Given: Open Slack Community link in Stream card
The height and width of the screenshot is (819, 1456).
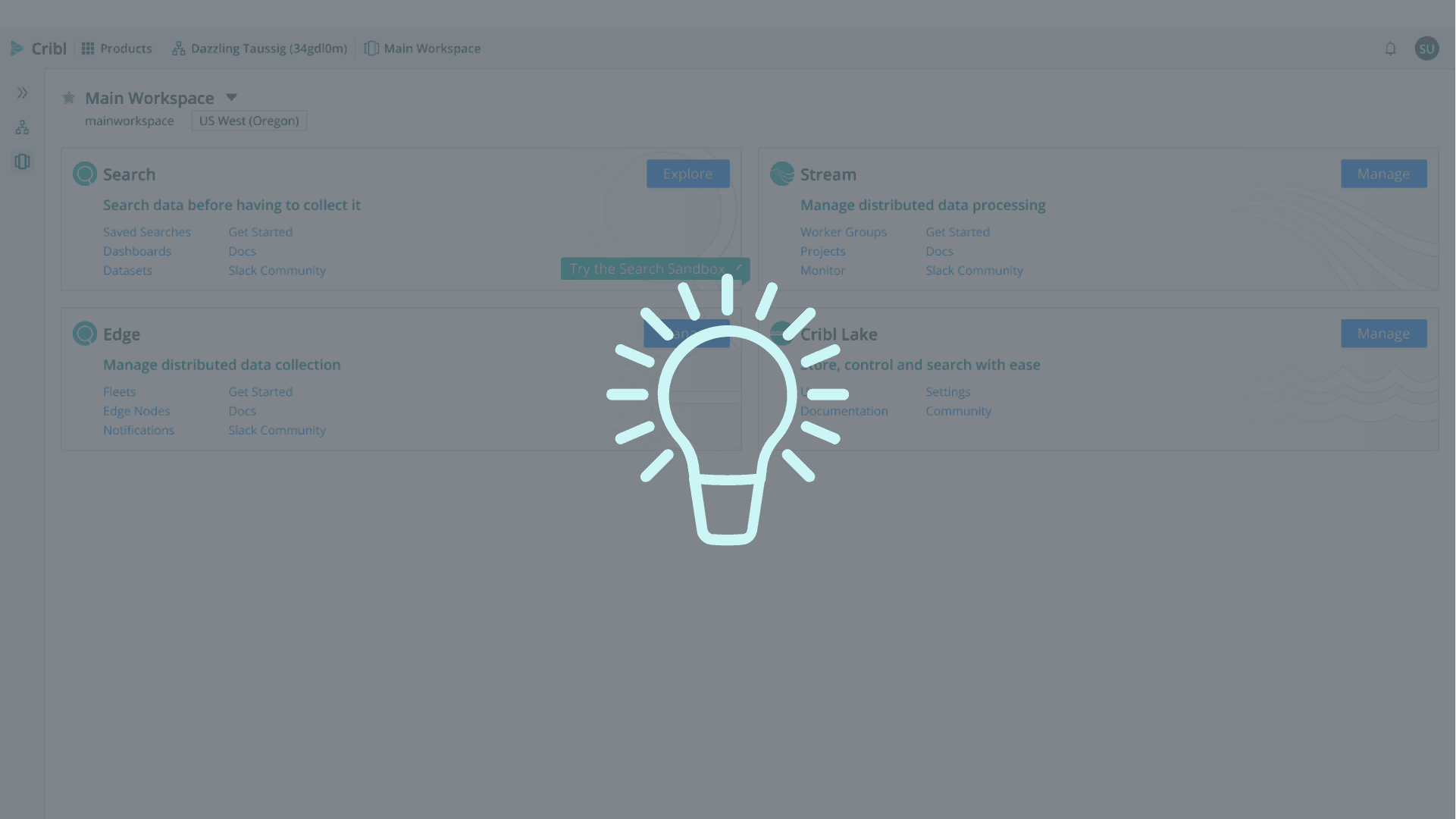Looking at the screenshot, I should [x=974, y=270].
